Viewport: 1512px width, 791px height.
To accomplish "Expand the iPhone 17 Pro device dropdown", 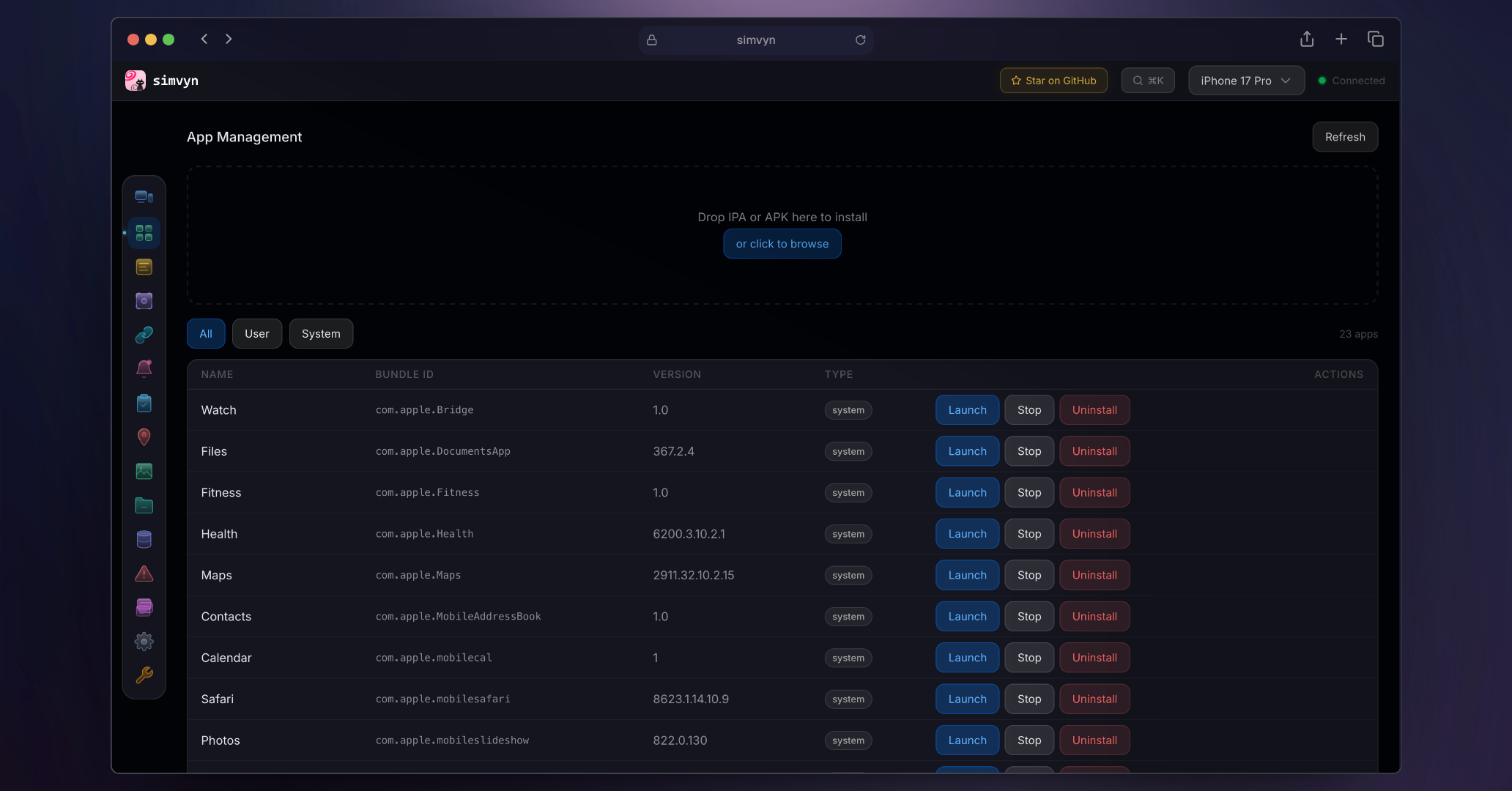I will pyautogui.click(x=1245, y=81).
